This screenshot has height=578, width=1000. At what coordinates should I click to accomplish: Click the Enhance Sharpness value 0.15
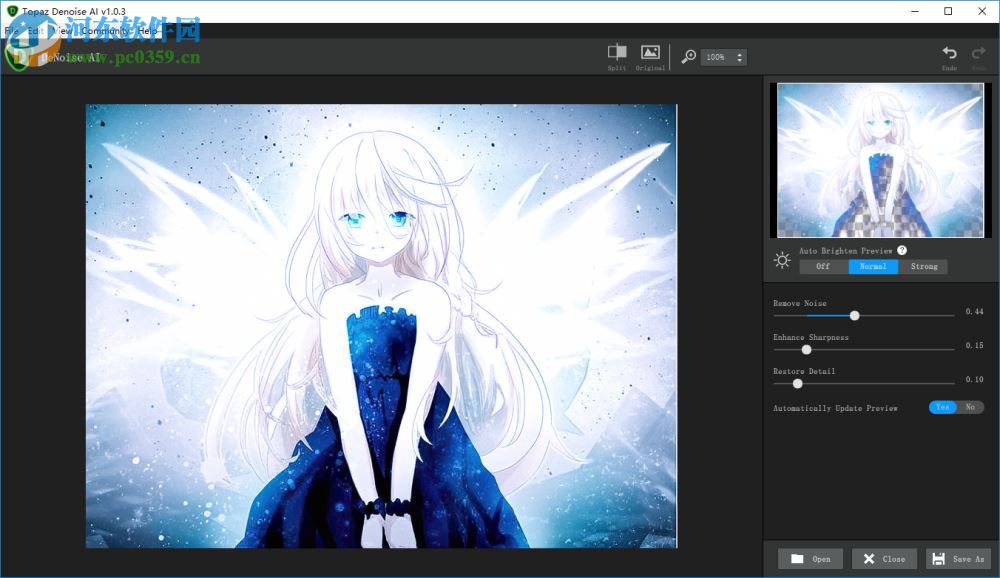pyautogui.click(x=974, y=345)
